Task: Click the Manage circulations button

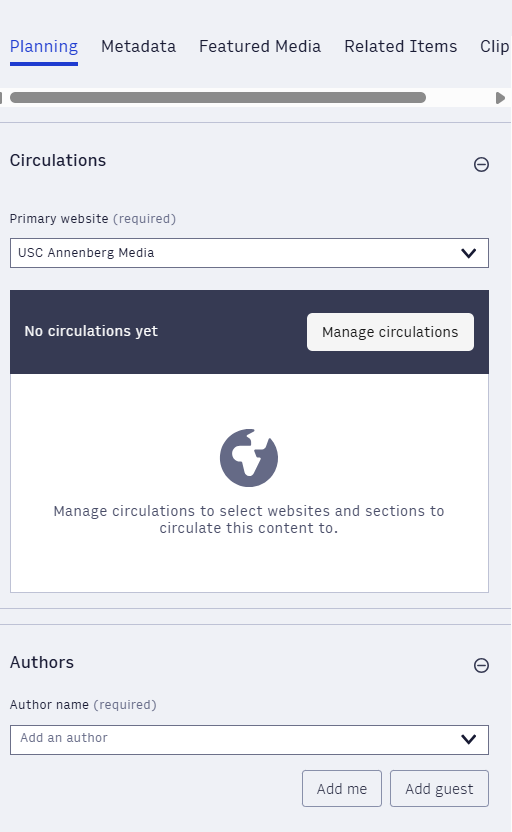Action: 390,332
